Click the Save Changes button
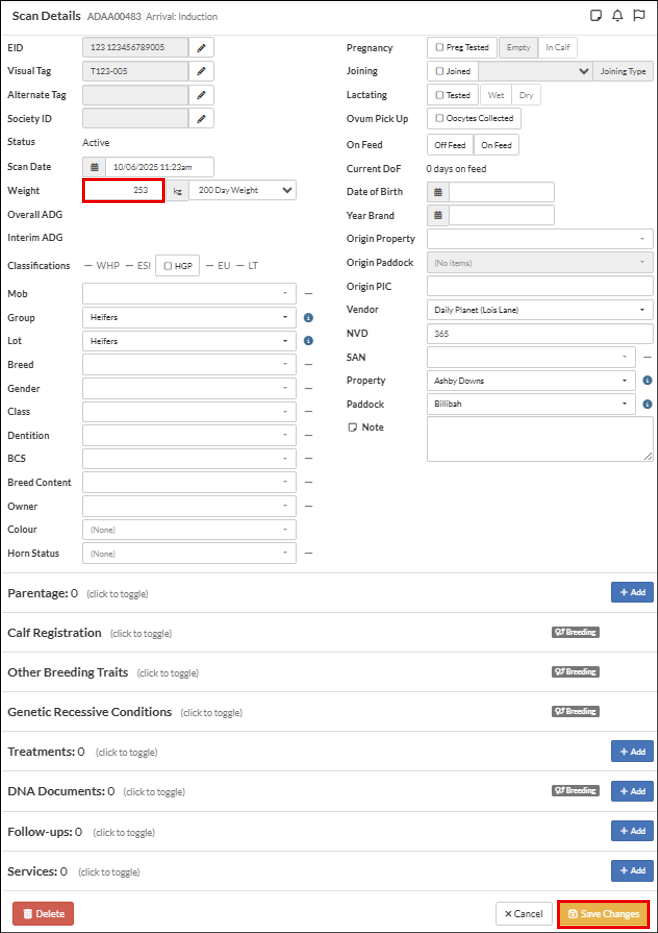This screenshot has height=933, width=658. [x=603, y=914]
